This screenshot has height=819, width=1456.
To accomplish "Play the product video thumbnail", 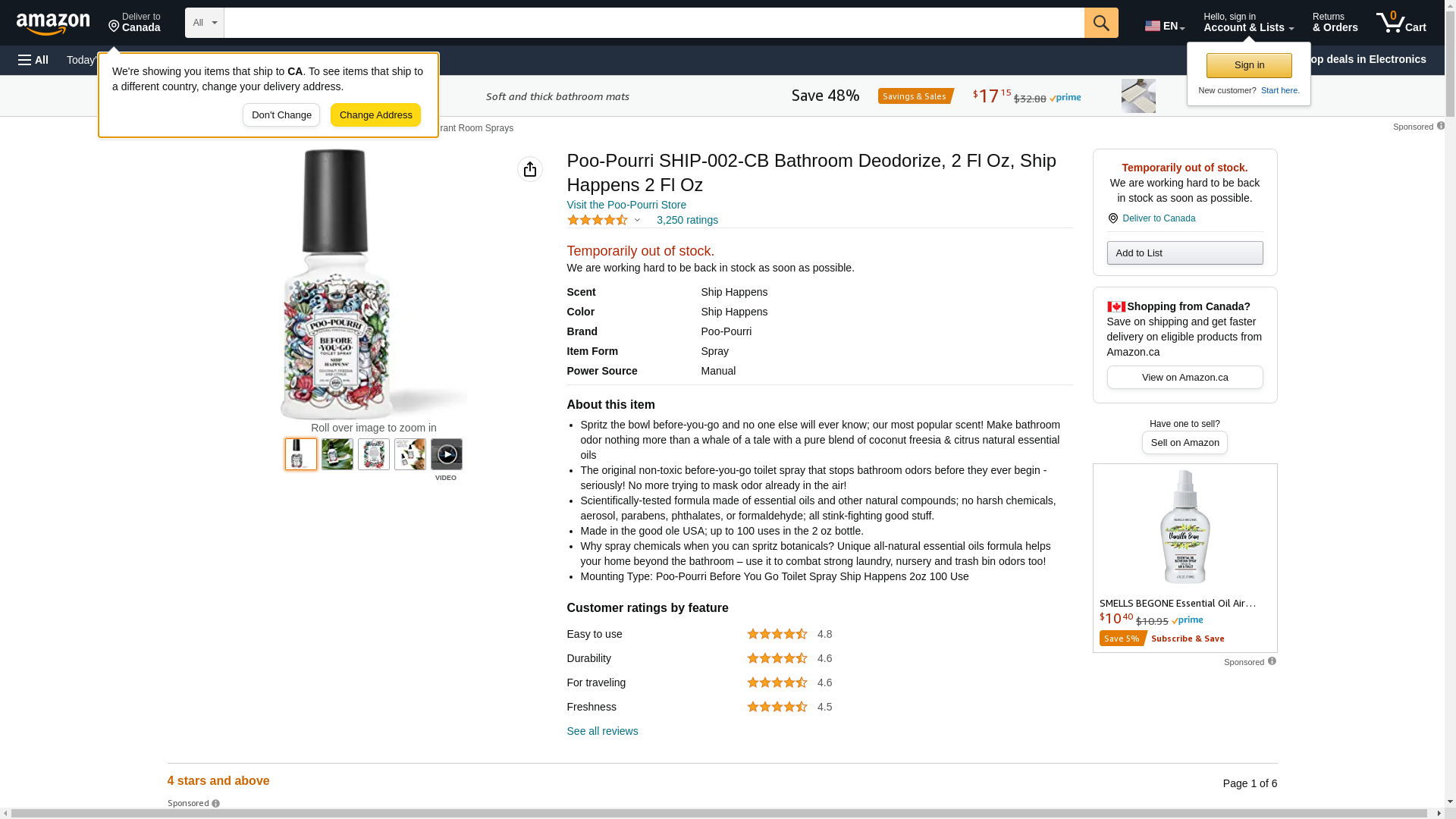I will (x=447, y=454).
